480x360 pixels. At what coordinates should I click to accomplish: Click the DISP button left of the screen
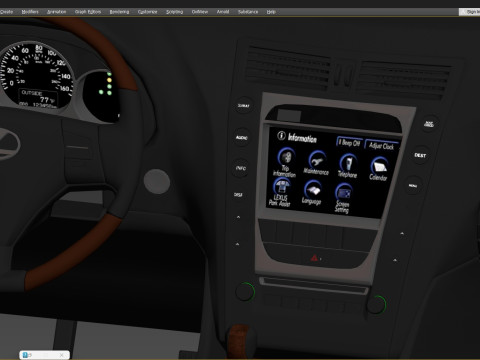[238, 195]
